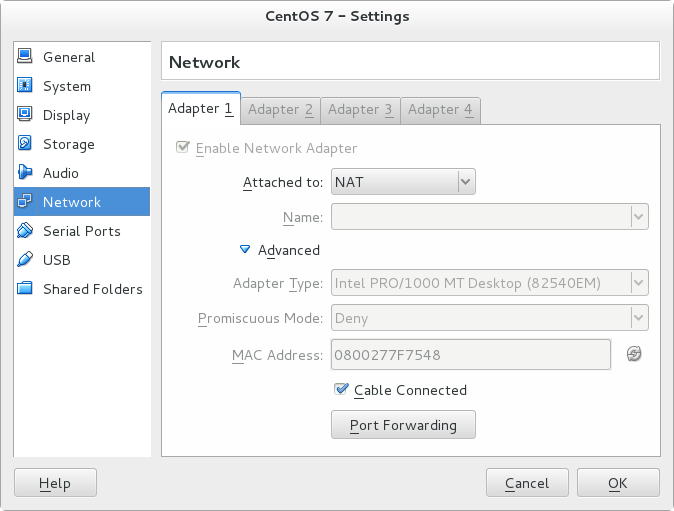Click the Attached to label

[283, 182]
